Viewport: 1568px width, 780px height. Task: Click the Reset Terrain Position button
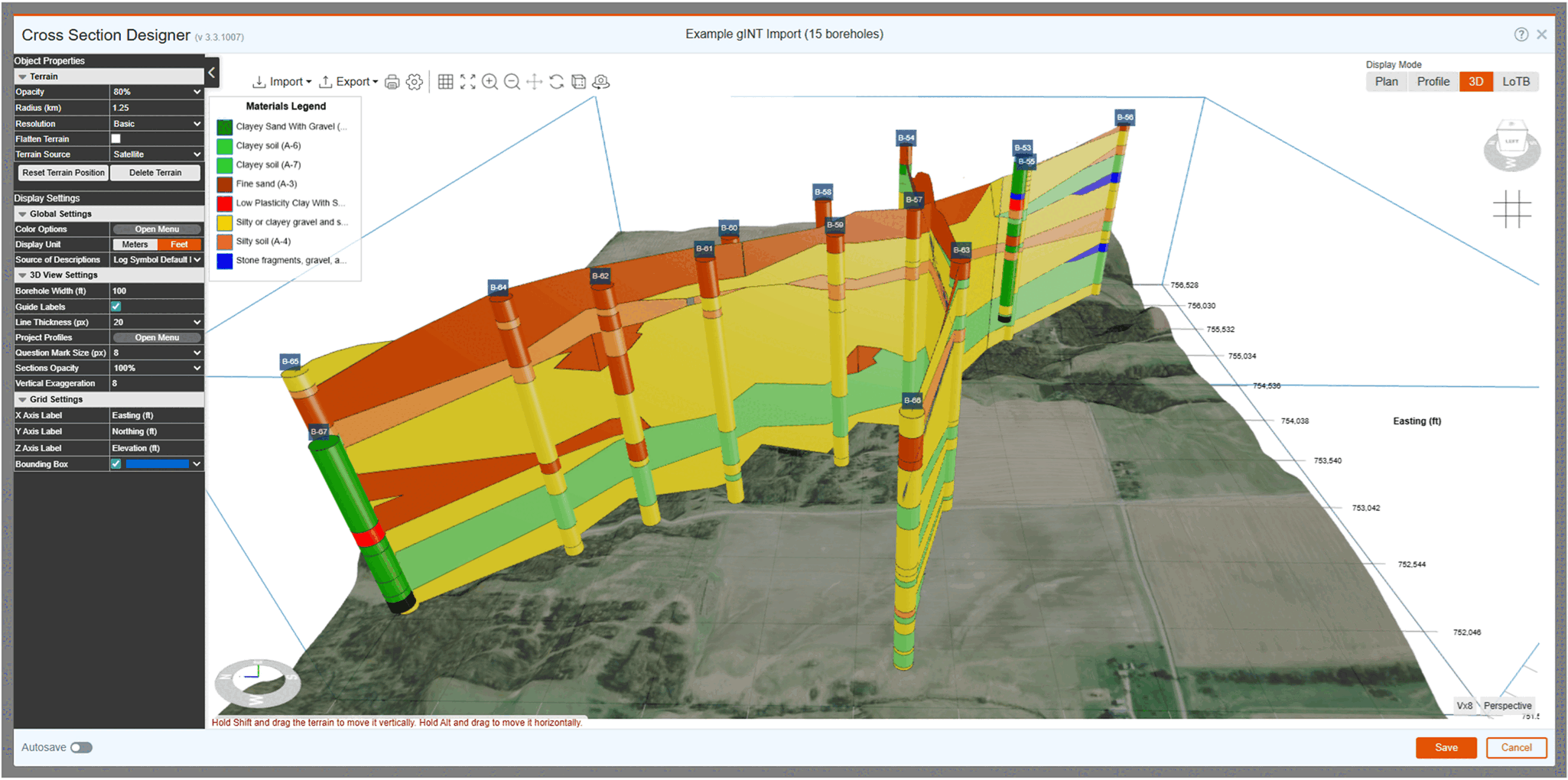[62, 172]
